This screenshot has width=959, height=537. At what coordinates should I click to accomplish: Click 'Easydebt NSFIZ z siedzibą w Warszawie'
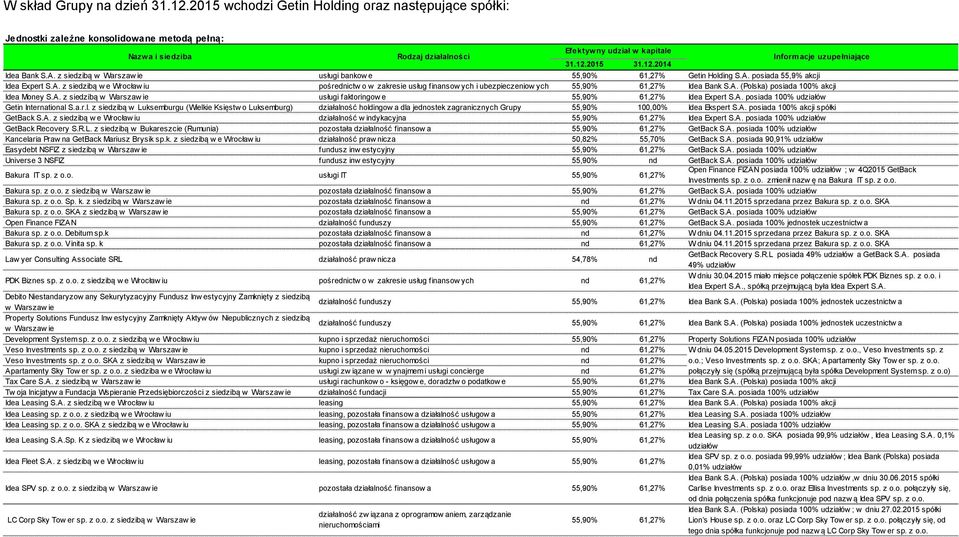point(76,149)
